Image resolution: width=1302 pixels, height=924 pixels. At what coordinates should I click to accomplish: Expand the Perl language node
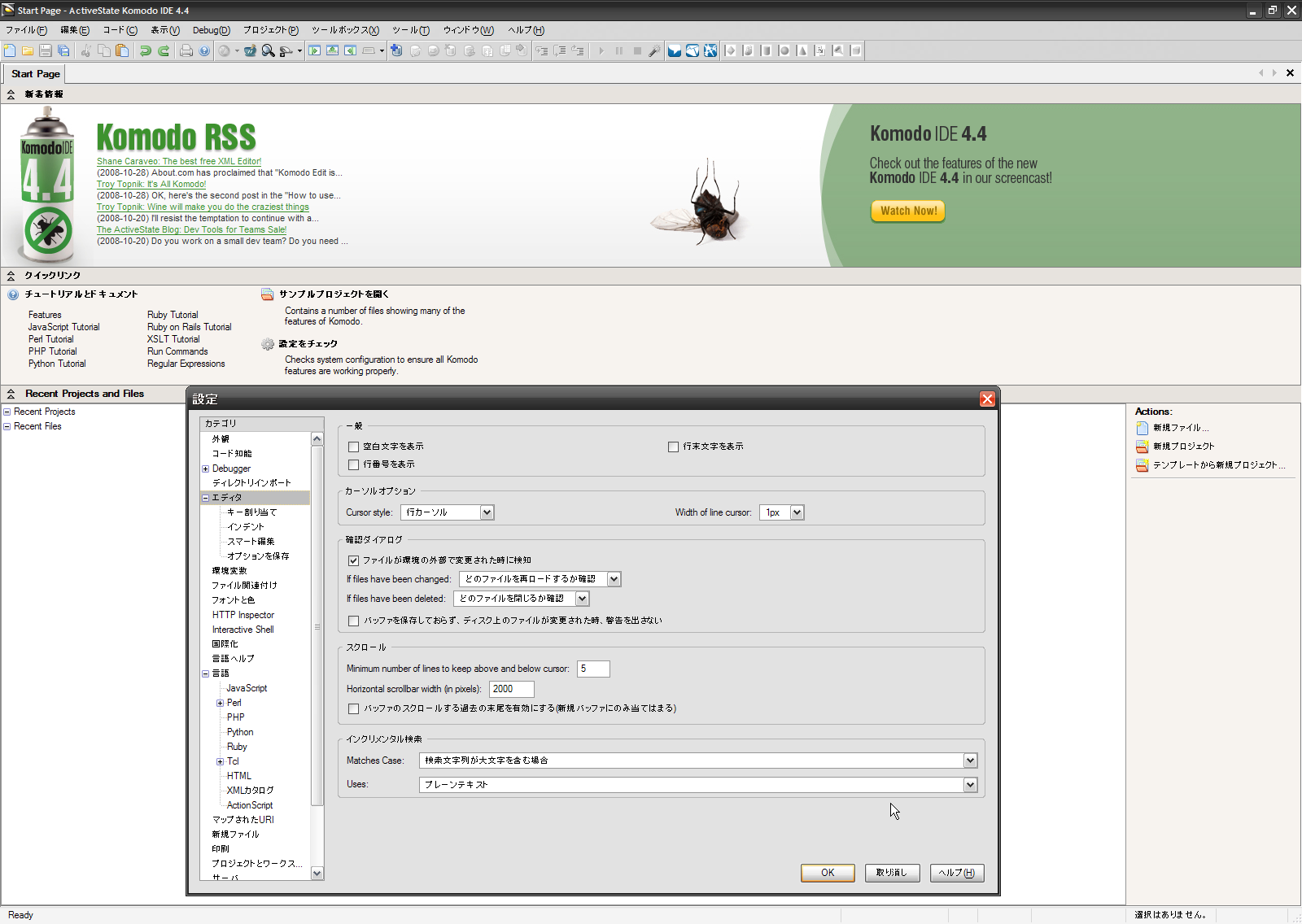(x=221, y=703)
